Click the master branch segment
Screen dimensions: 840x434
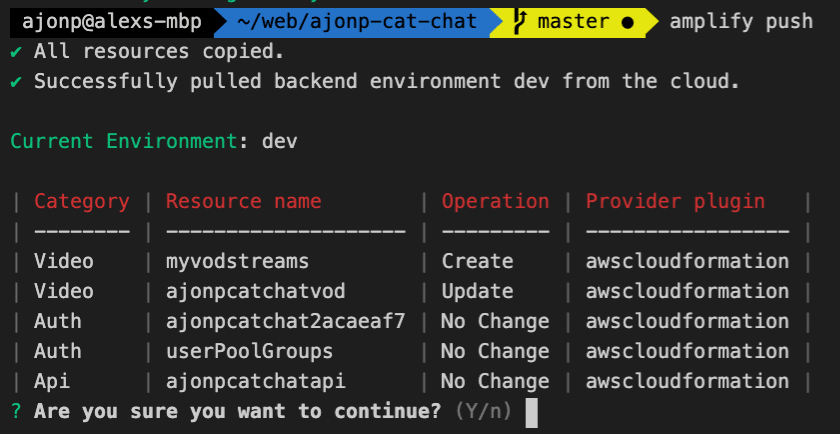point(573,23)
